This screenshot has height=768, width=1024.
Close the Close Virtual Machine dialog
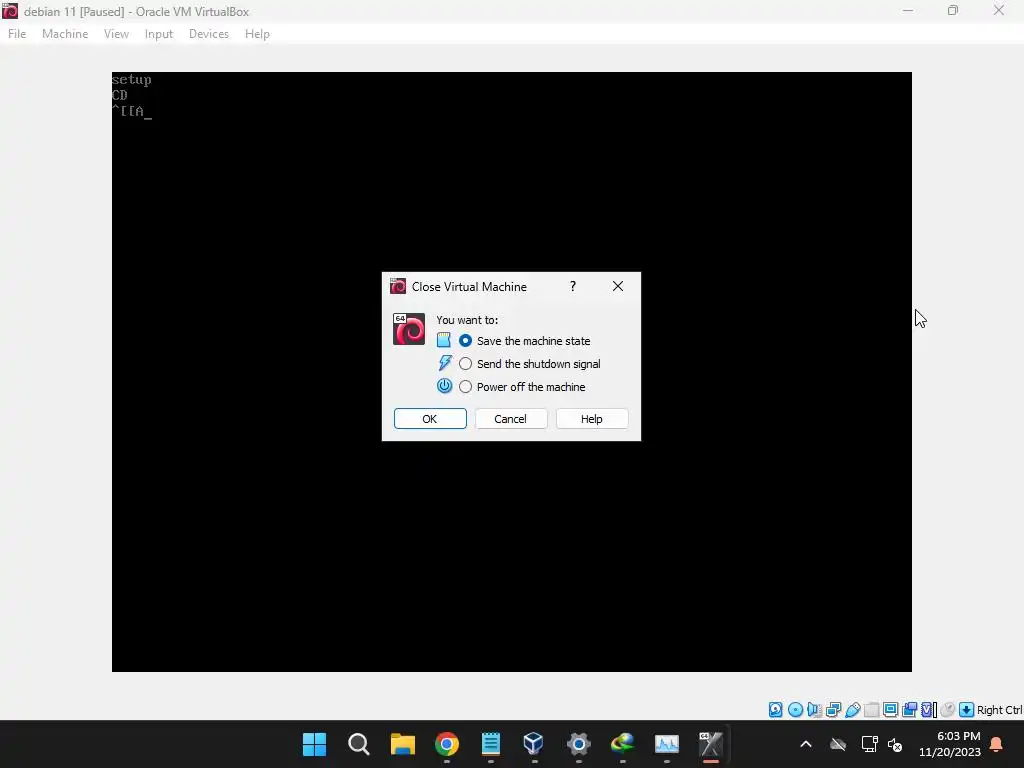coord(618,286)
